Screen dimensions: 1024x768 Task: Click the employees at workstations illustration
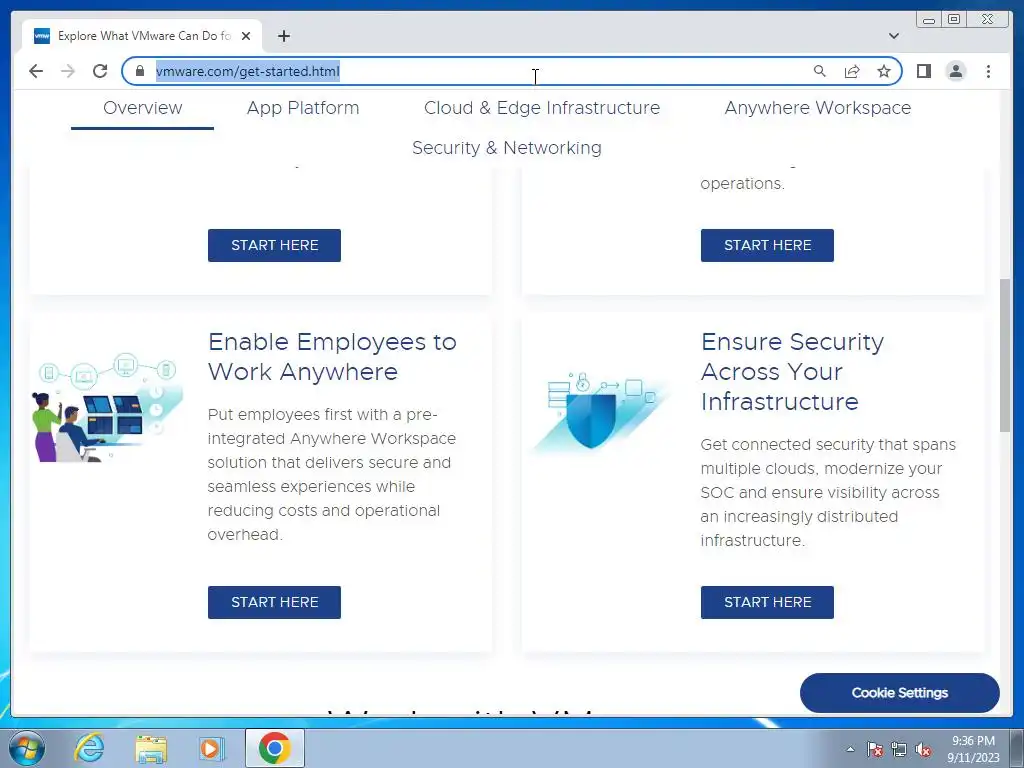[107, 408]
